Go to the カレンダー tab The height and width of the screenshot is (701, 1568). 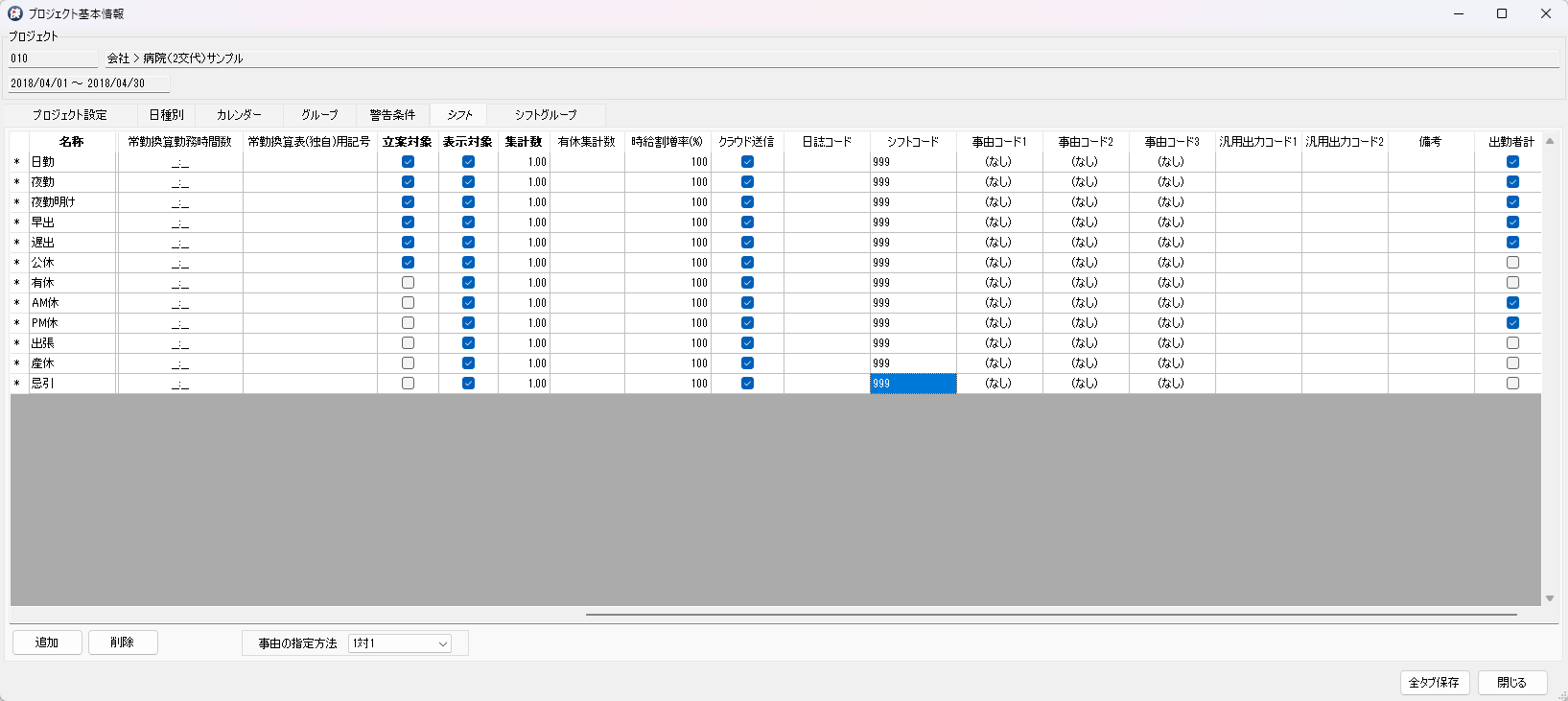coord(239,115)
